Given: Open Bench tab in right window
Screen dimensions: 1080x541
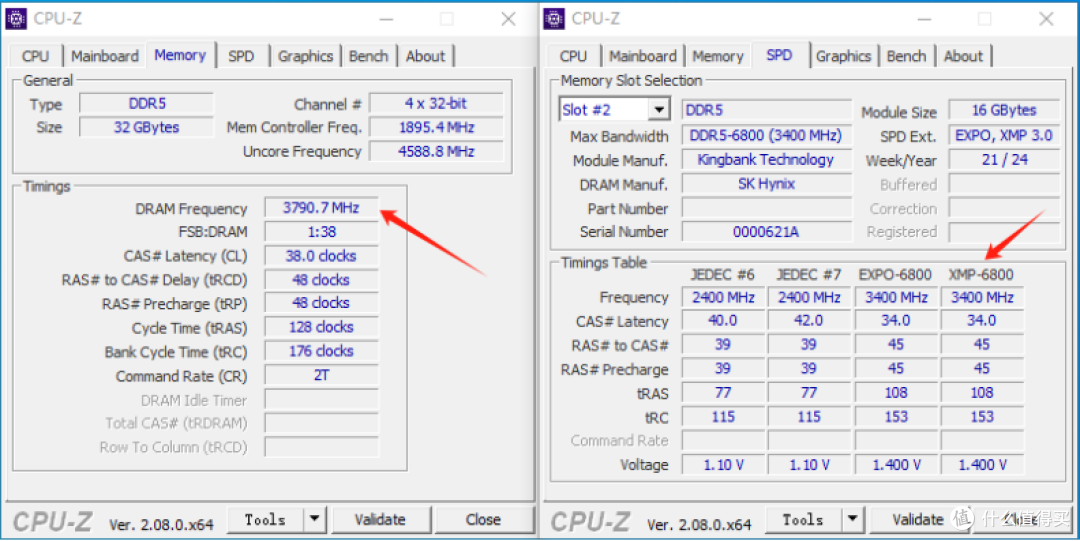Looking at the screenshot, I should tap(906, 57).
